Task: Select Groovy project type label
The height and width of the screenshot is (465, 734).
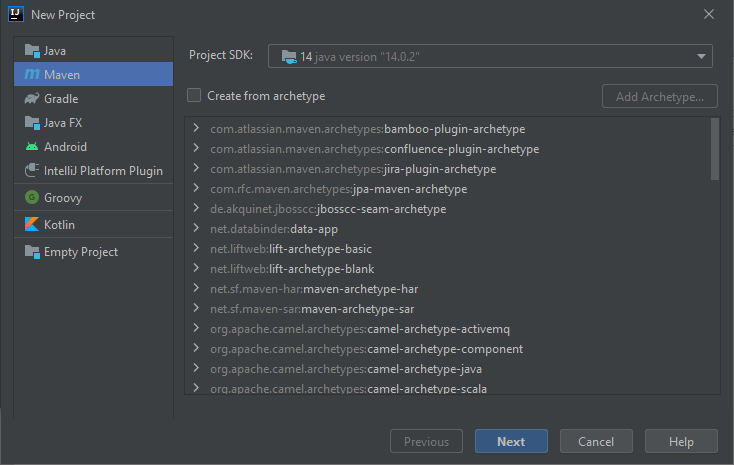Action: (x=63, y=198)
